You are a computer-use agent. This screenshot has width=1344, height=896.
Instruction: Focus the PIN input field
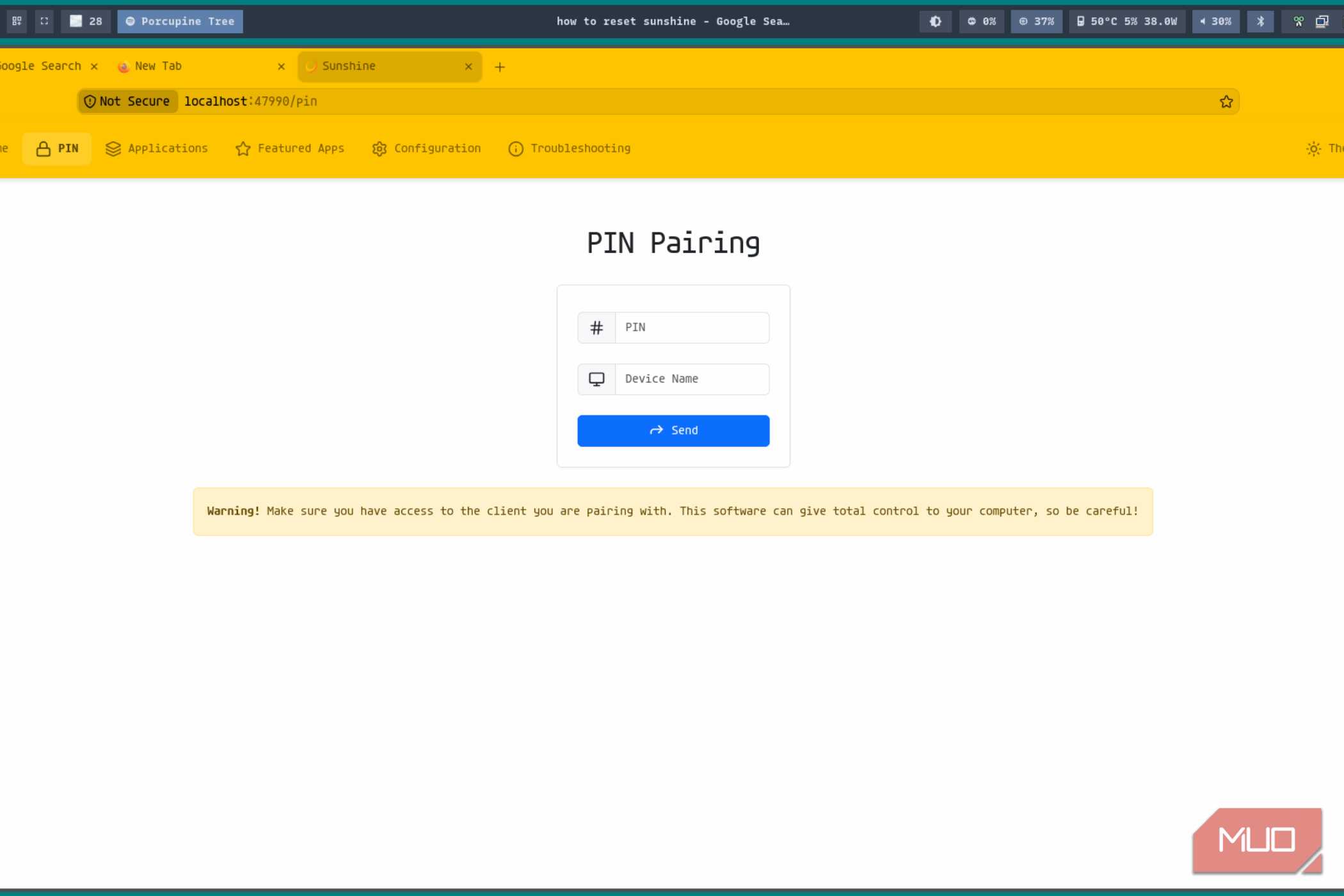(x=692, y=328)
